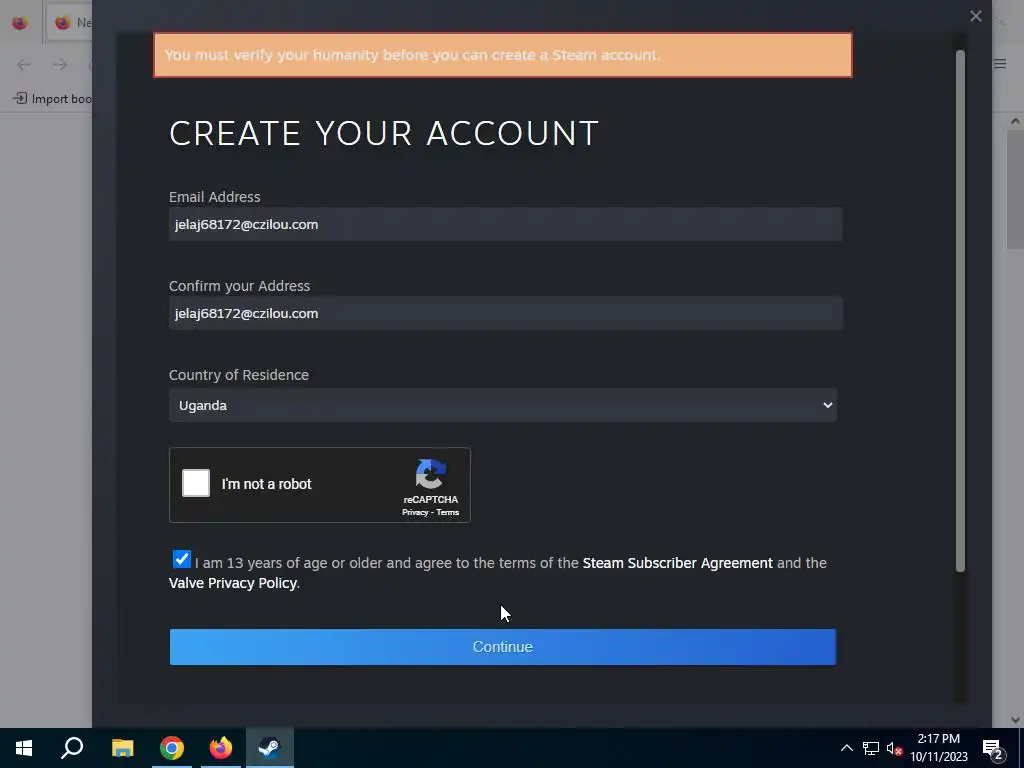Open the Country of Residence dropdown
1024x768 pixels.
tap(502, 406)
